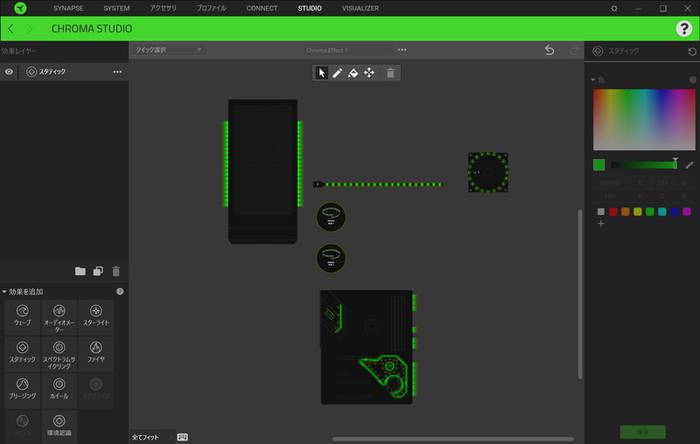The width and height of the screenshot is (700, 444).
Task: Pick a color with the eyedropper
Action: [689, 165]
